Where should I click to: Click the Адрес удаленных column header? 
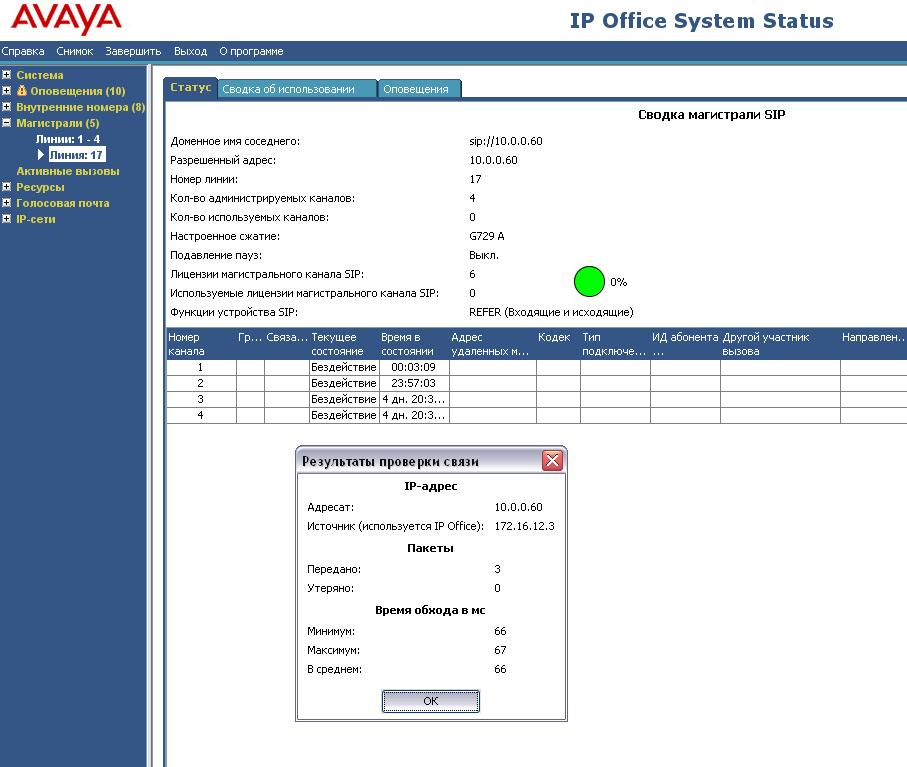(493, 344)
